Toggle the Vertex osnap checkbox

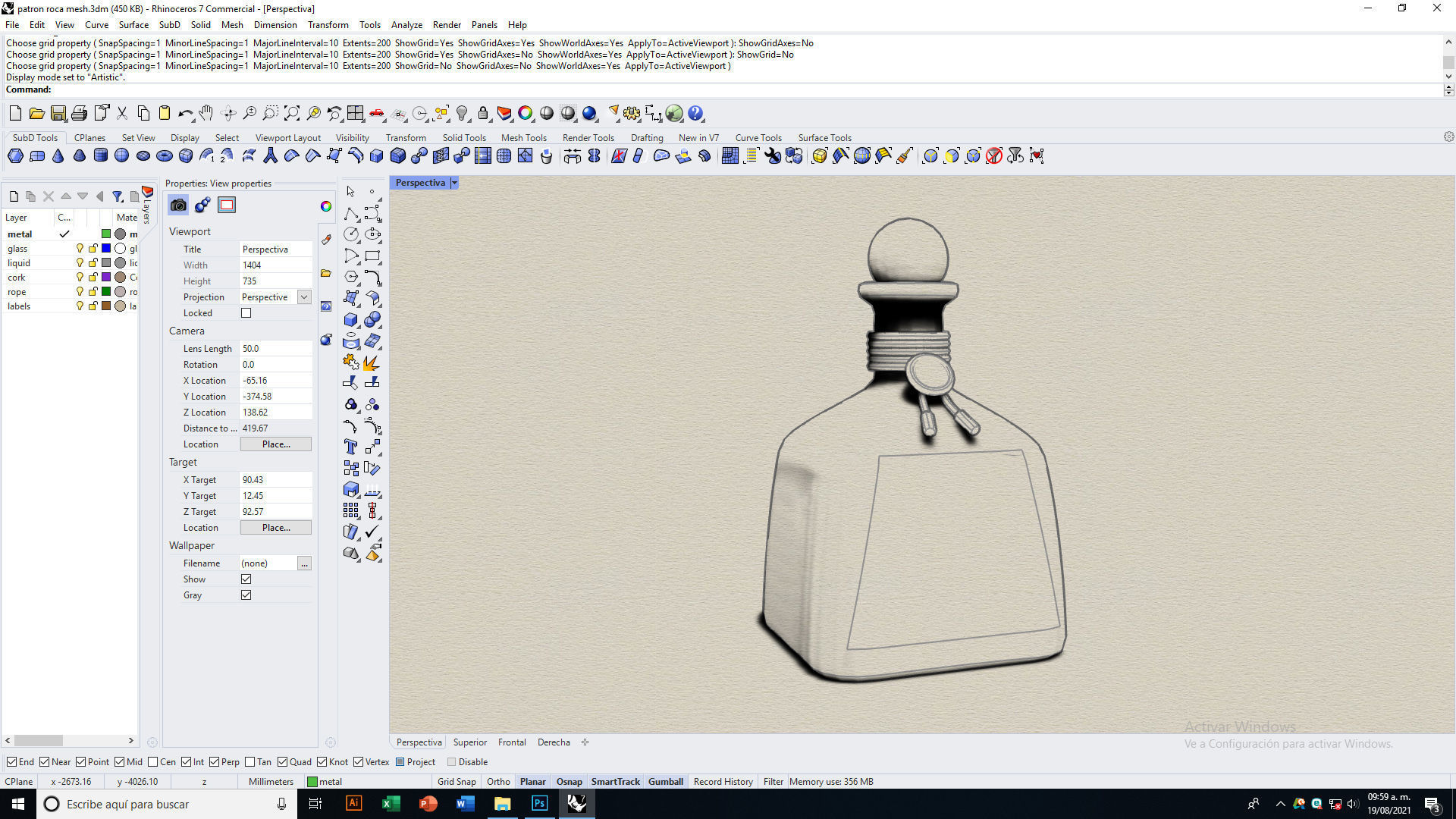358,762
